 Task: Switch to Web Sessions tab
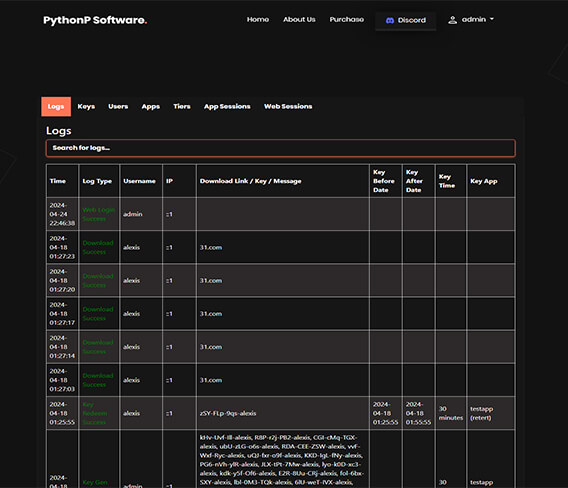pyautogui.click(x=288, y=107)
